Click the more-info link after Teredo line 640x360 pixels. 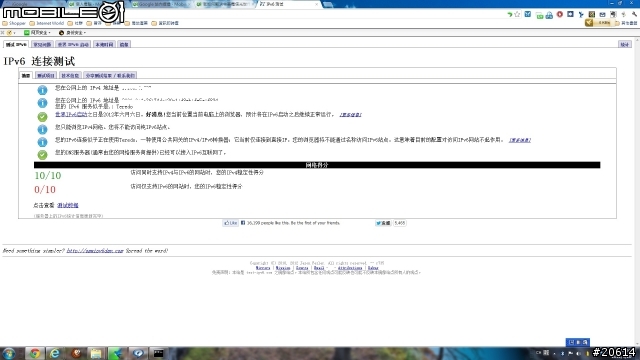[x=520, y=140]
